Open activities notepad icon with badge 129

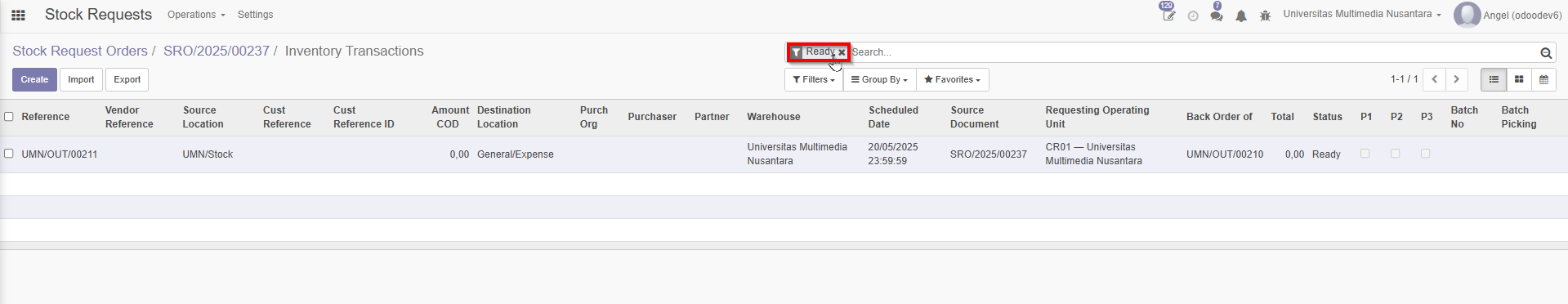point(1168,15)
